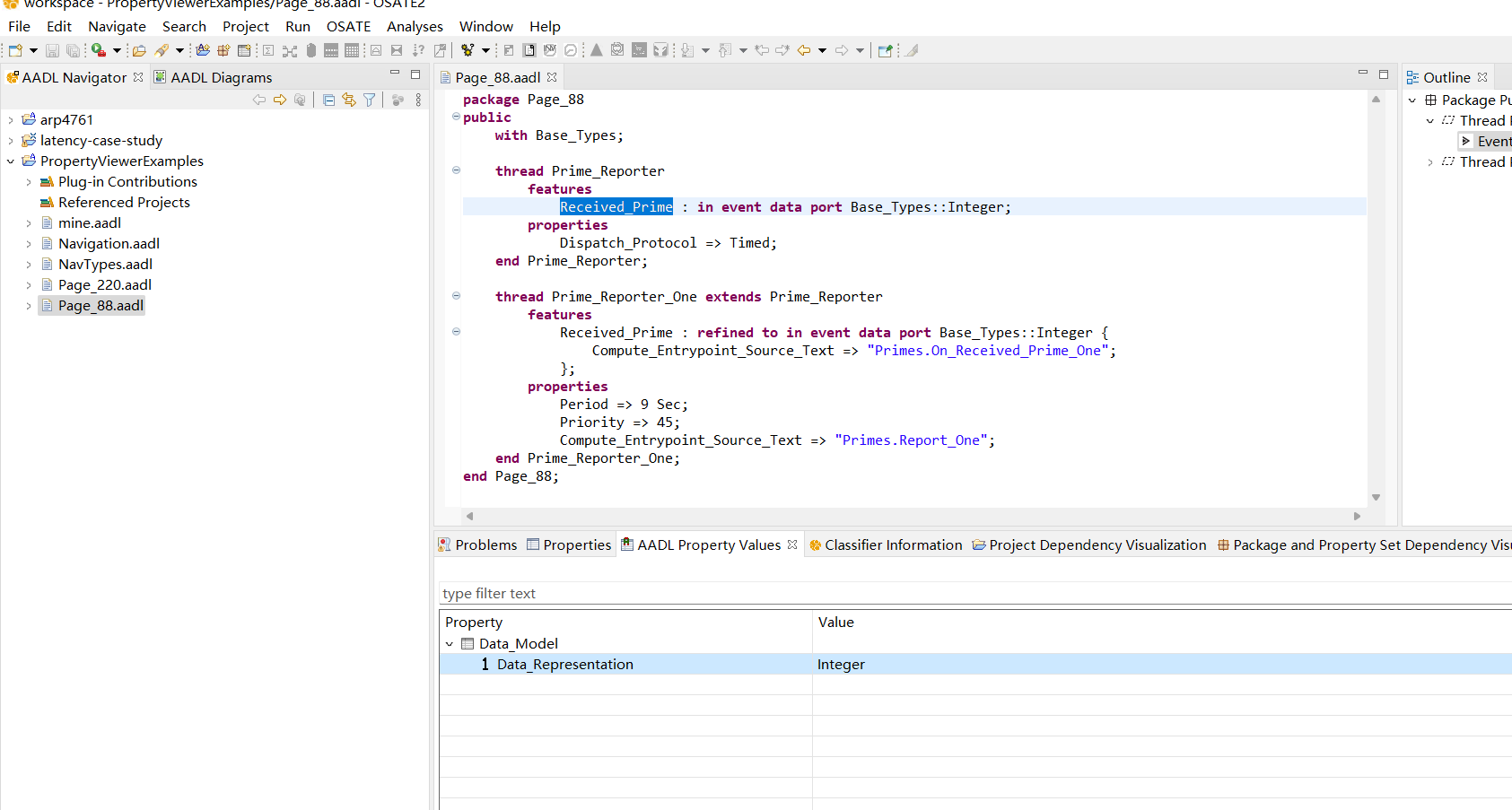Open the OSATE menu
The height and width of the screenshot is (810, 1512).
coord(348,26)
